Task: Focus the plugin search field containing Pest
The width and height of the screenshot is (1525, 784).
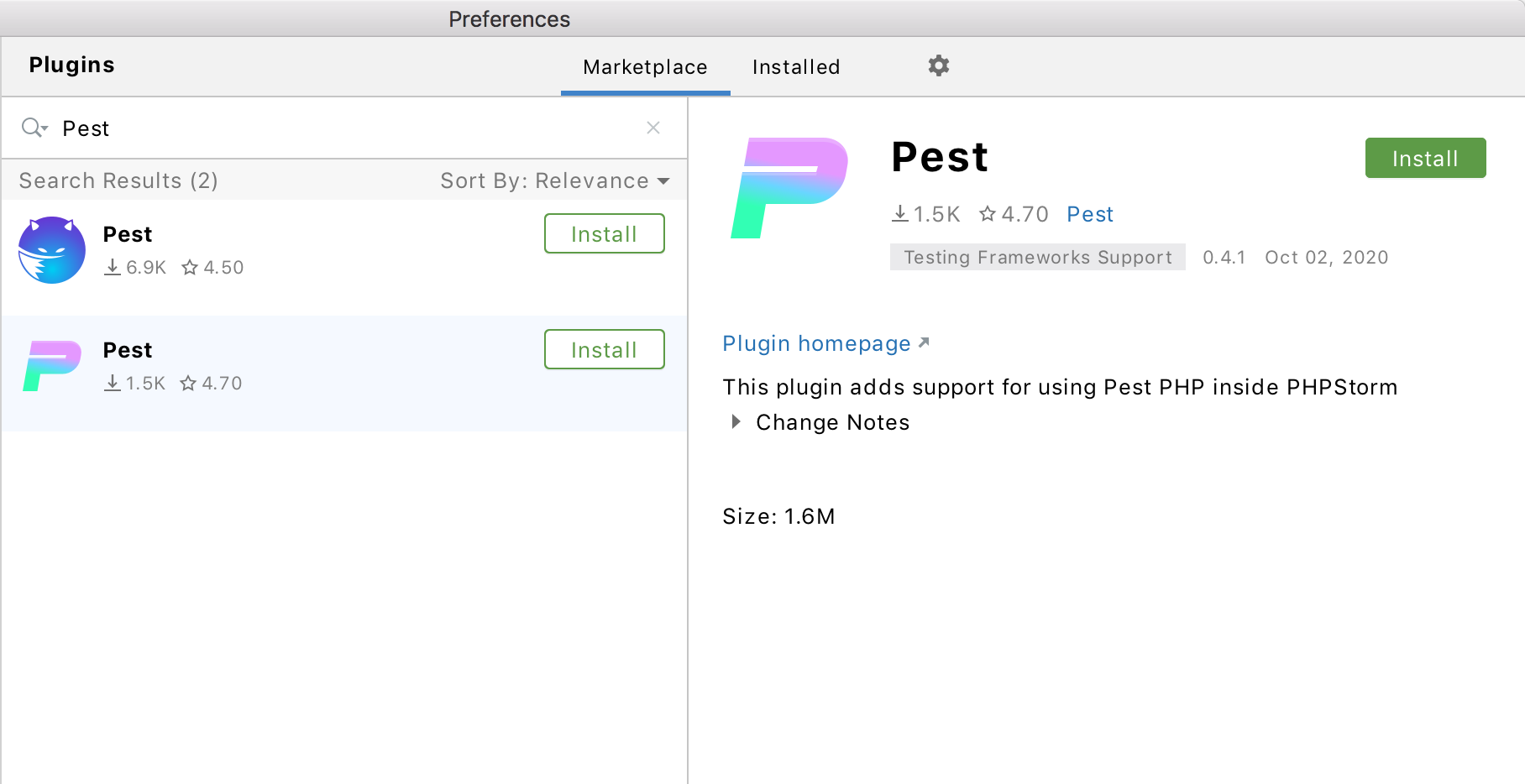Action: coord(344,128)
